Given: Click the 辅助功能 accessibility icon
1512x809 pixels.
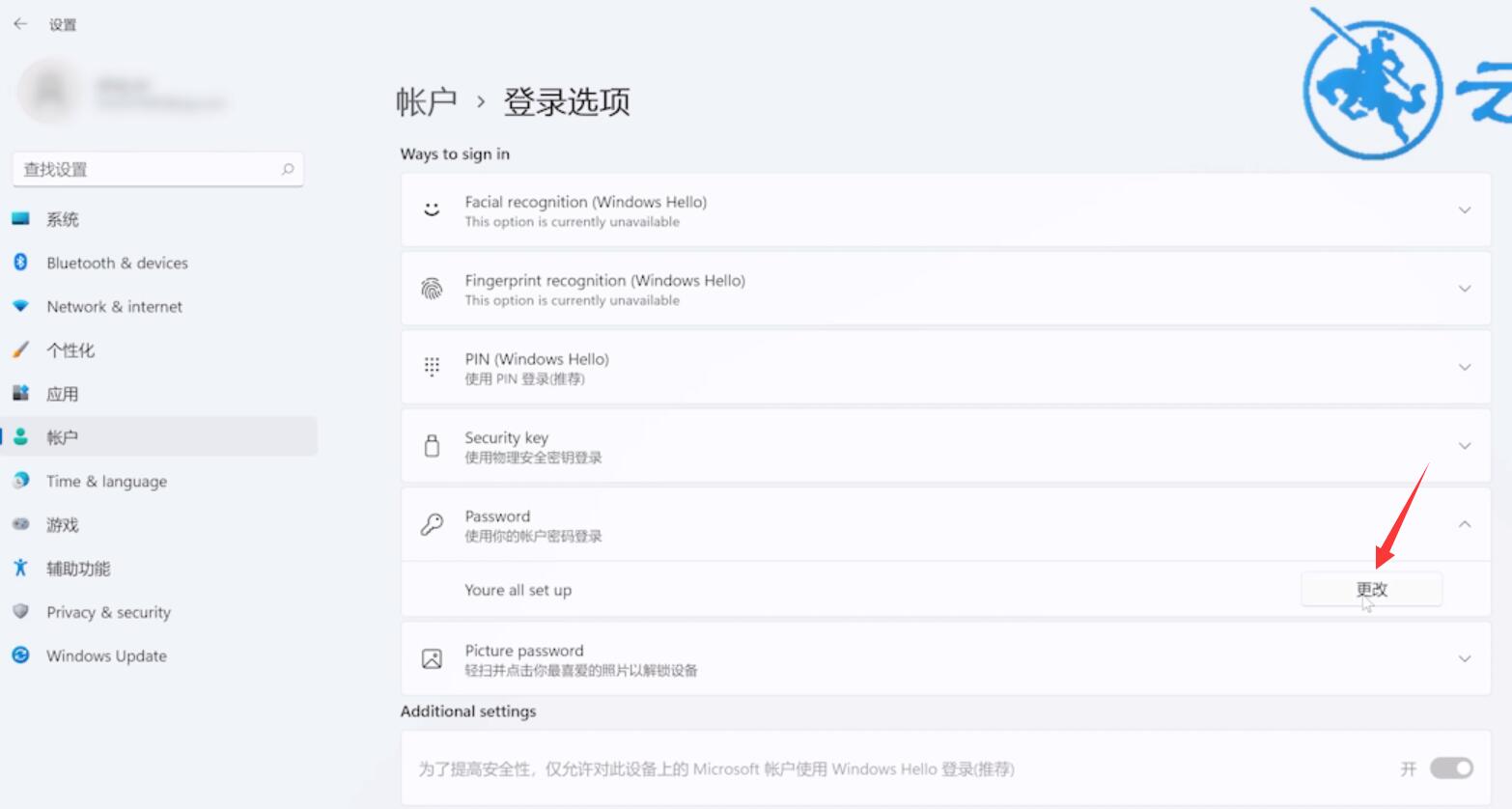Looking at the screenshot, I should 20,568.
